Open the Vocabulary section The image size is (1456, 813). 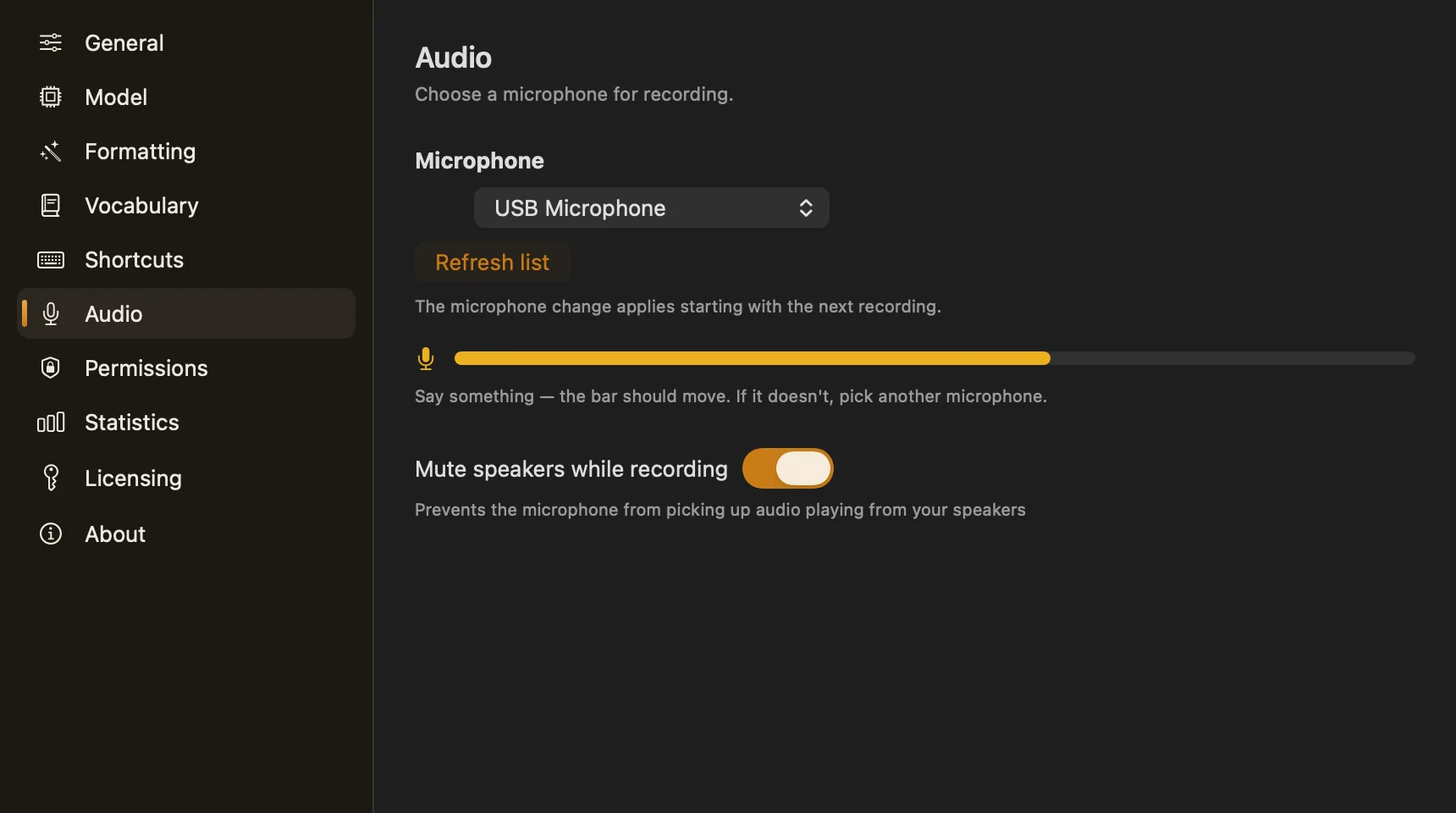point(186,205)
